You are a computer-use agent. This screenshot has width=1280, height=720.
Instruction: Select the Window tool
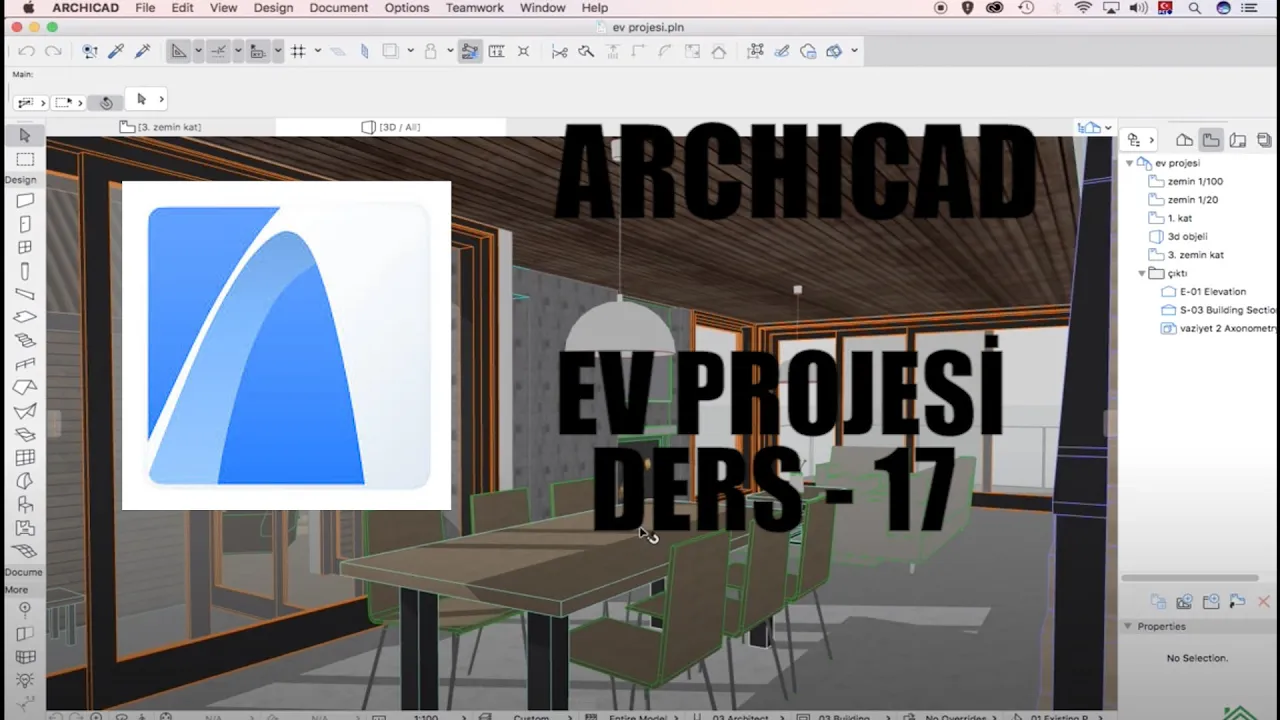tap(25, 247)
